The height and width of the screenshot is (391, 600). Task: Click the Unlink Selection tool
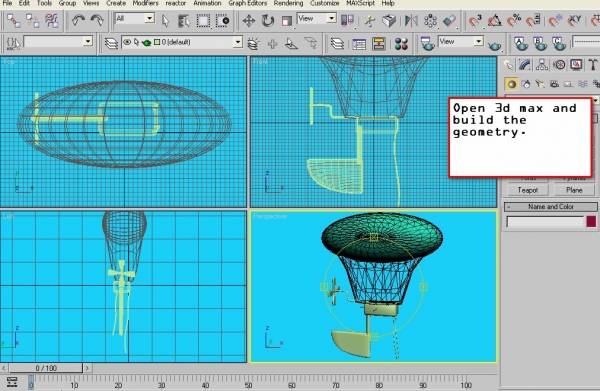tap(33, 20)
